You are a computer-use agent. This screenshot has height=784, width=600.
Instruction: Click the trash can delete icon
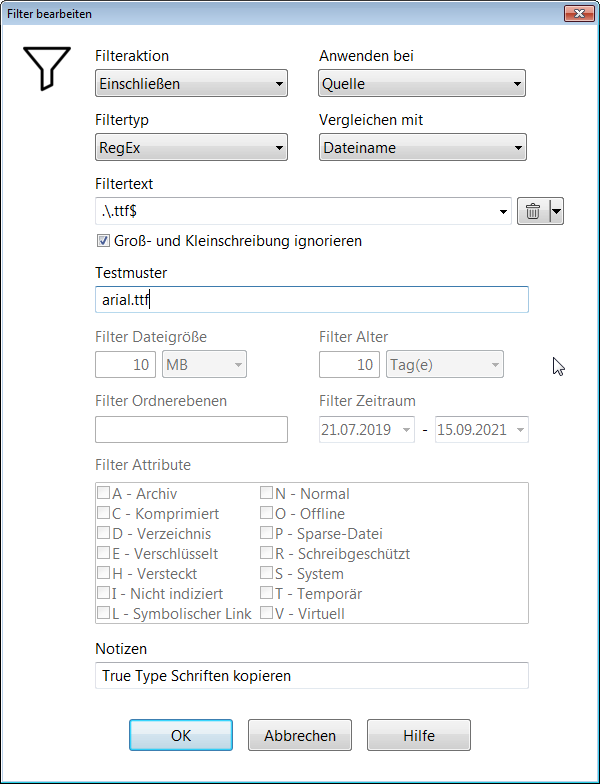533,211
